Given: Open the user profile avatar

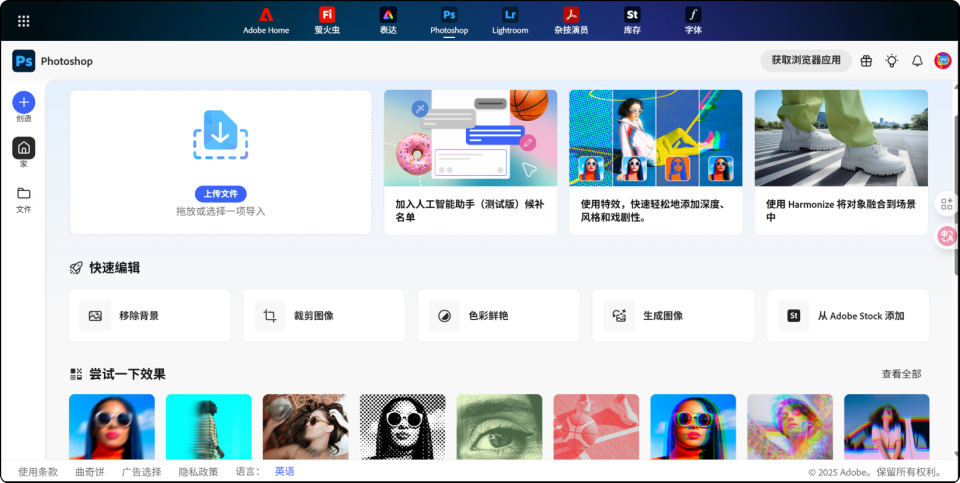Looking at the screenshot, I should click(942, 61).
